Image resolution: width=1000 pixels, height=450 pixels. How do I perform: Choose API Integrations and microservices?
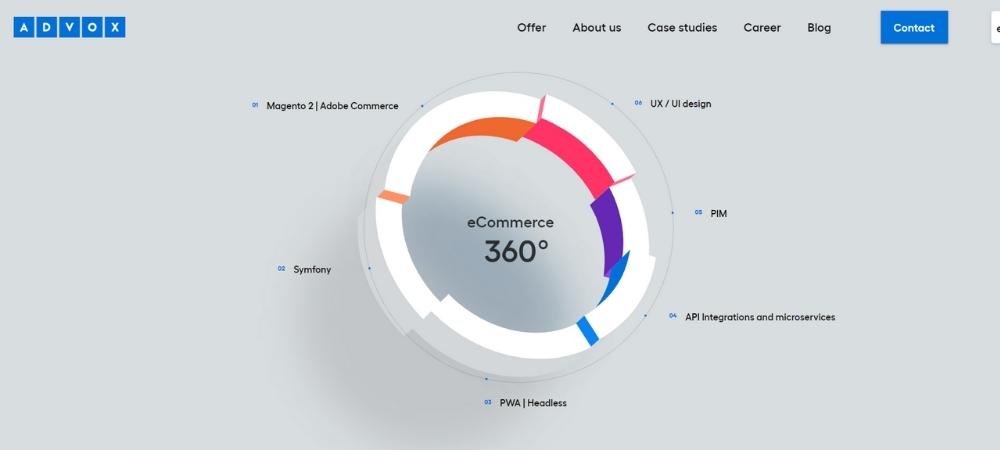tap(759, 317)
